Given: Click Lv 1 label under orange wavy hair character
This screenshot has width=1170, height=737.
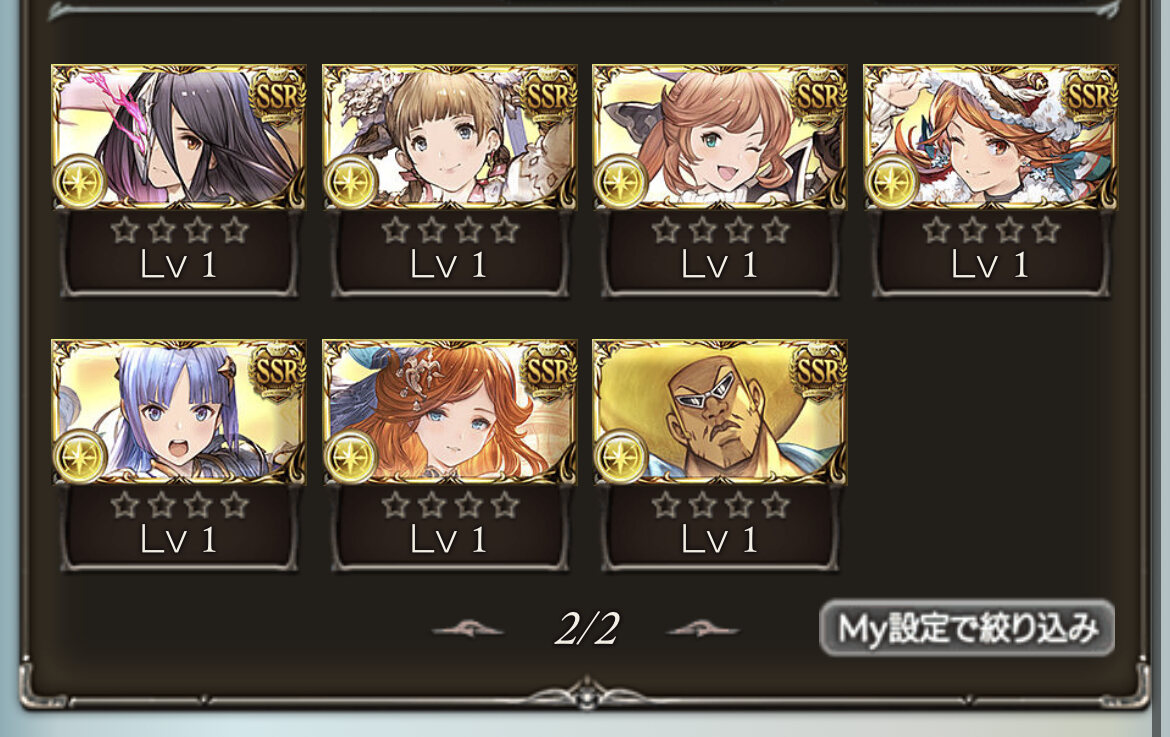Looking at the screenshot, I should coord(448,539).
